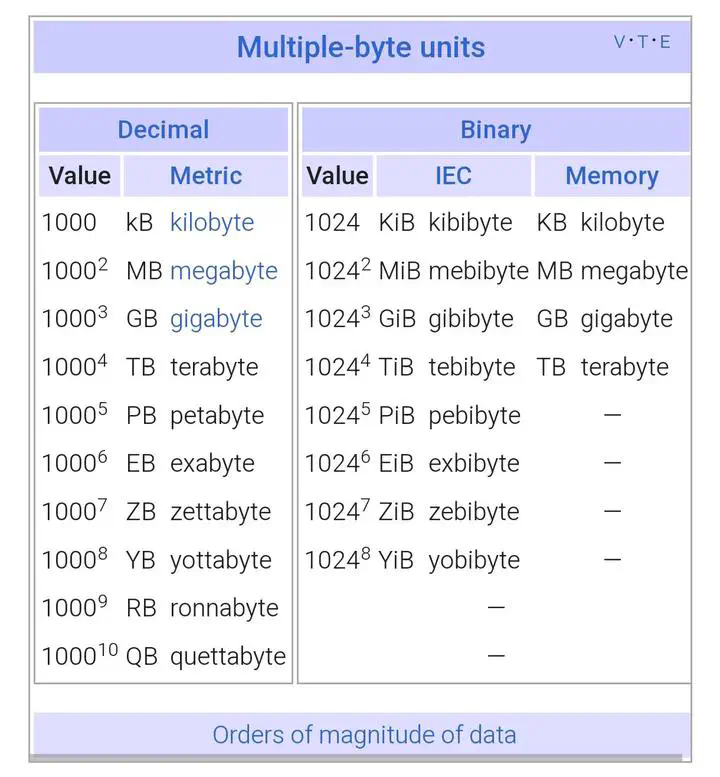This screenshot has height=777, width=720.
Task: Click the V (view template) link
Action: pyautogui.click(x=619, y=41)
